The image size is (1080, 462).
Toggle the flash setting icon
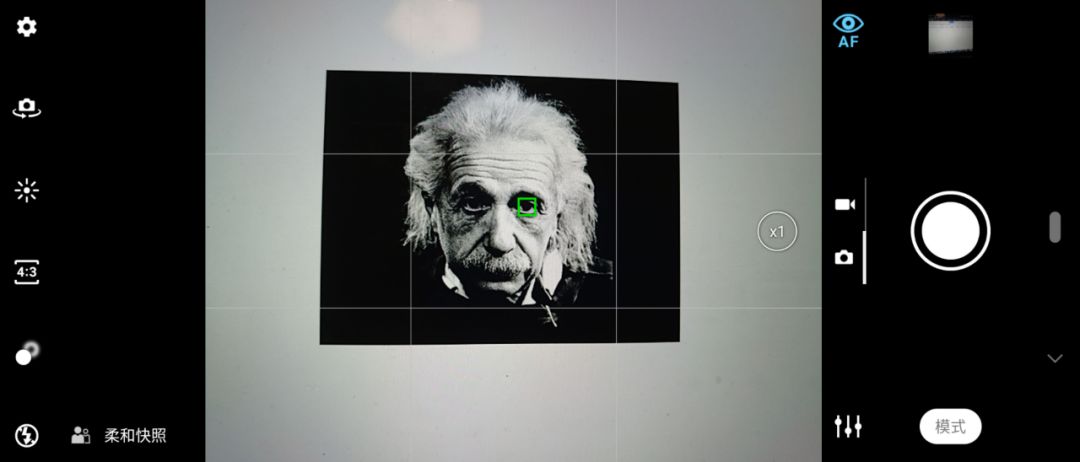(x=27, y=435)
